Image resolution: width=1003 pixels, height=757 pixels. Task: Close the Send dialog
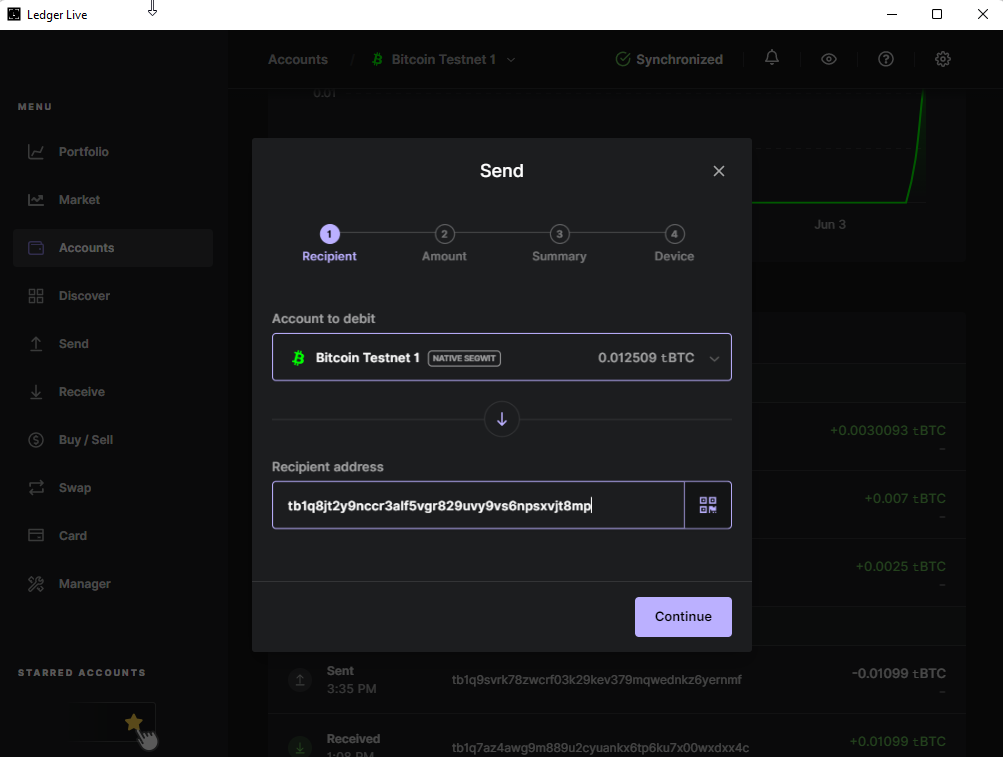[x=718, y=171]
